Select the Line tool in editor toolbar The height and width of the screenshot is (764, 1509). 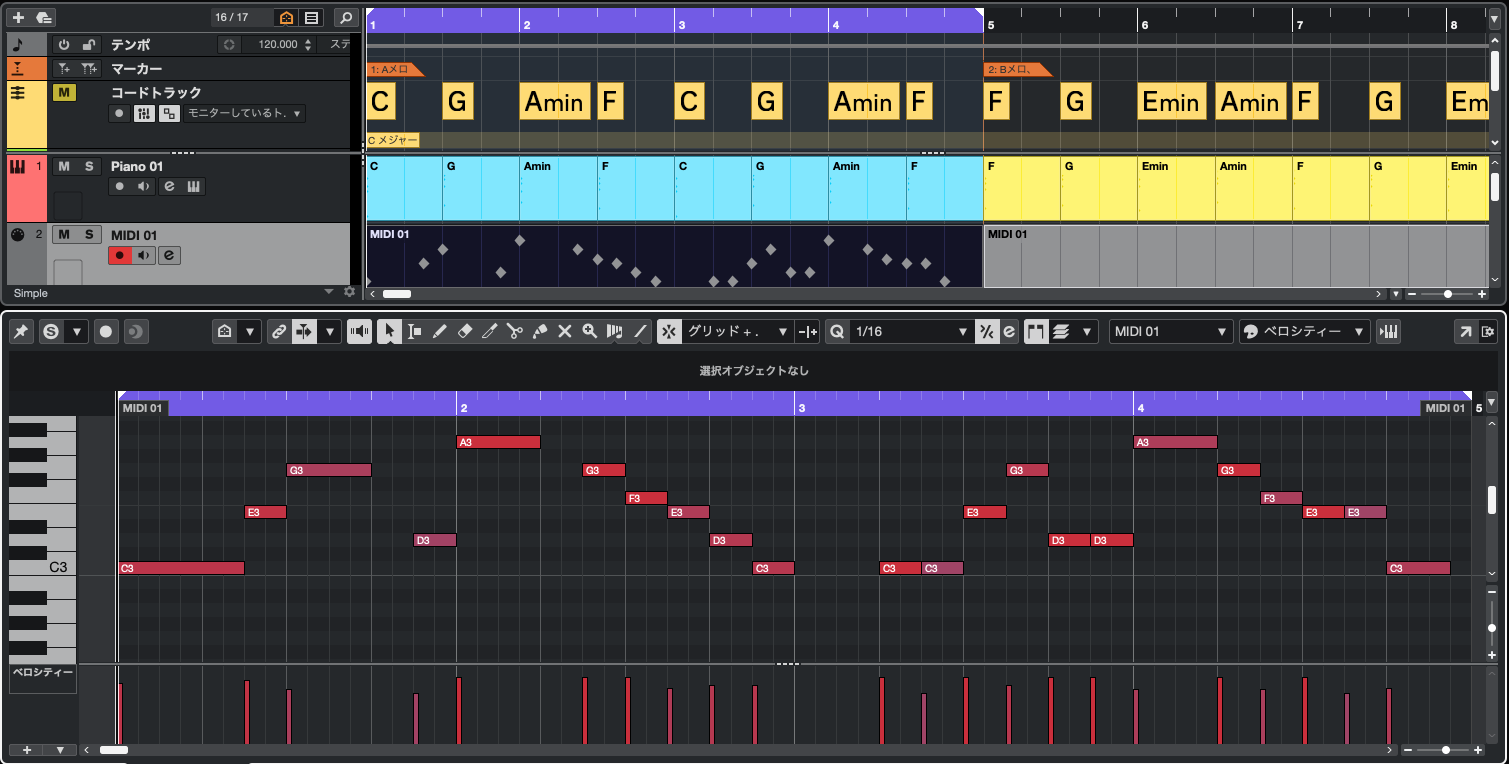coord(641,331)
